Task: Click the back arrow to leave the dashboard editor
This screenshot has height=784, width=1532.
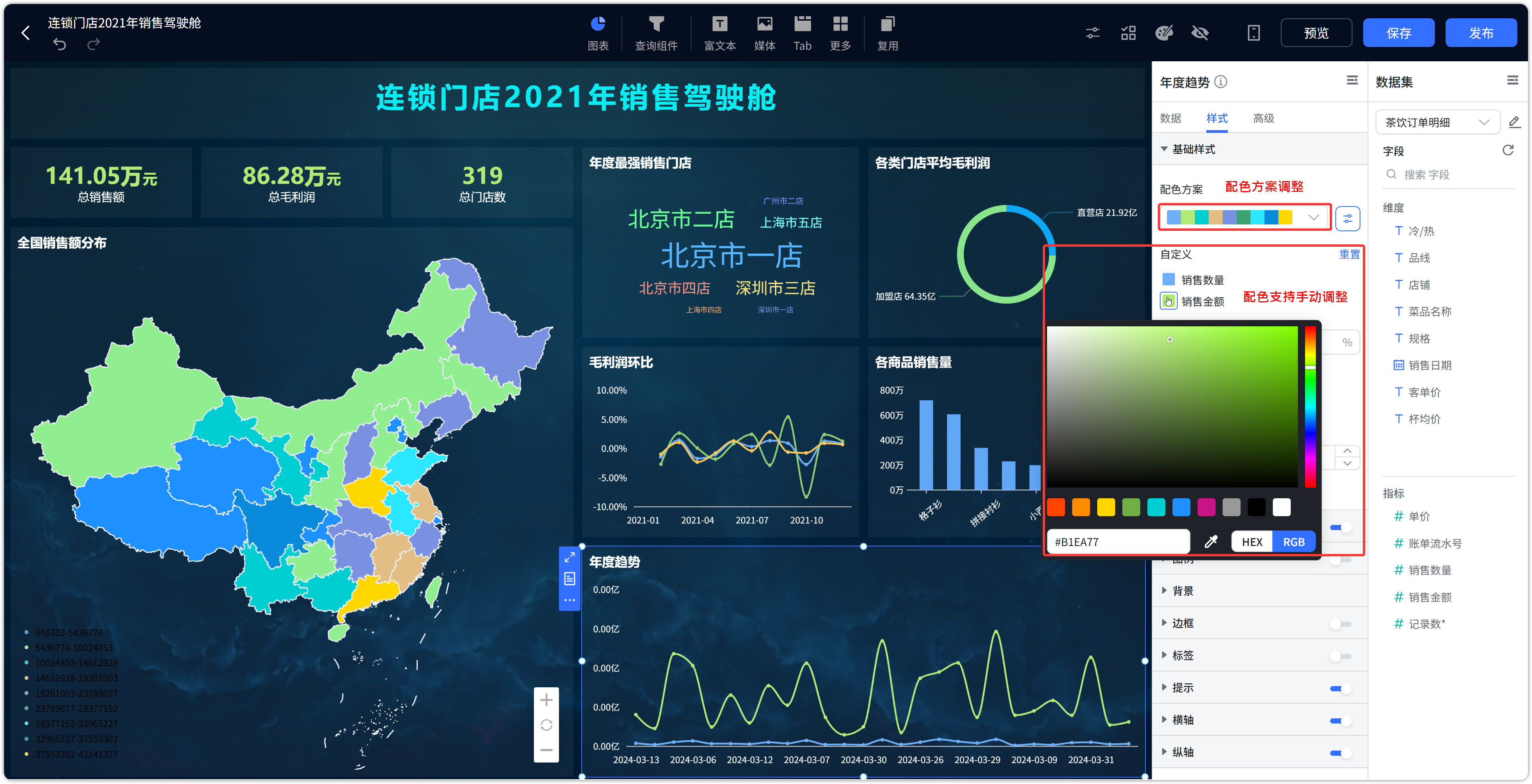Action: (x=25, y=33)
